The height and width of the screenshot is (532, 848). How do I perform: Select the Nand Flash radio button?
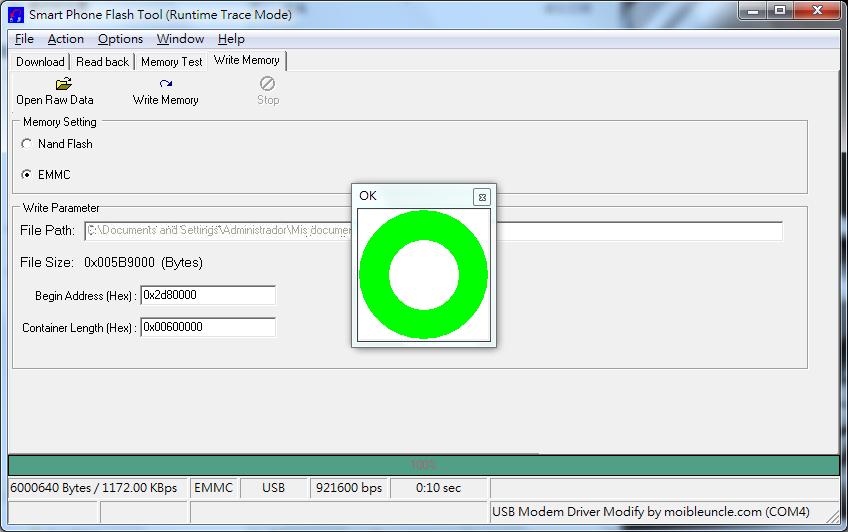click(x=26, y=144)
